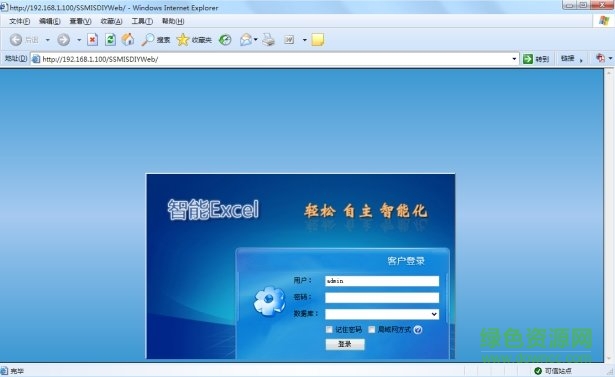Print the page with the printer icon
The width and height of the screenshot is (615, 377).
(x=269, y=40)
